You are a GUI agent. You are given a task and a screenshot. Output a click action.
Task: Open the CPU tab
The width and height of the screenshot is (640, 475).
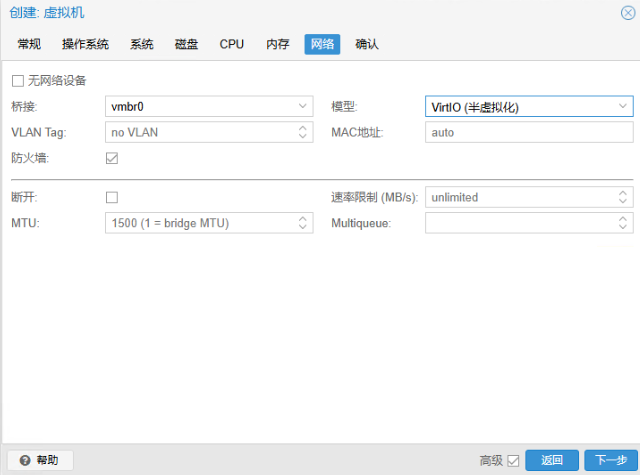coord(231,44)
